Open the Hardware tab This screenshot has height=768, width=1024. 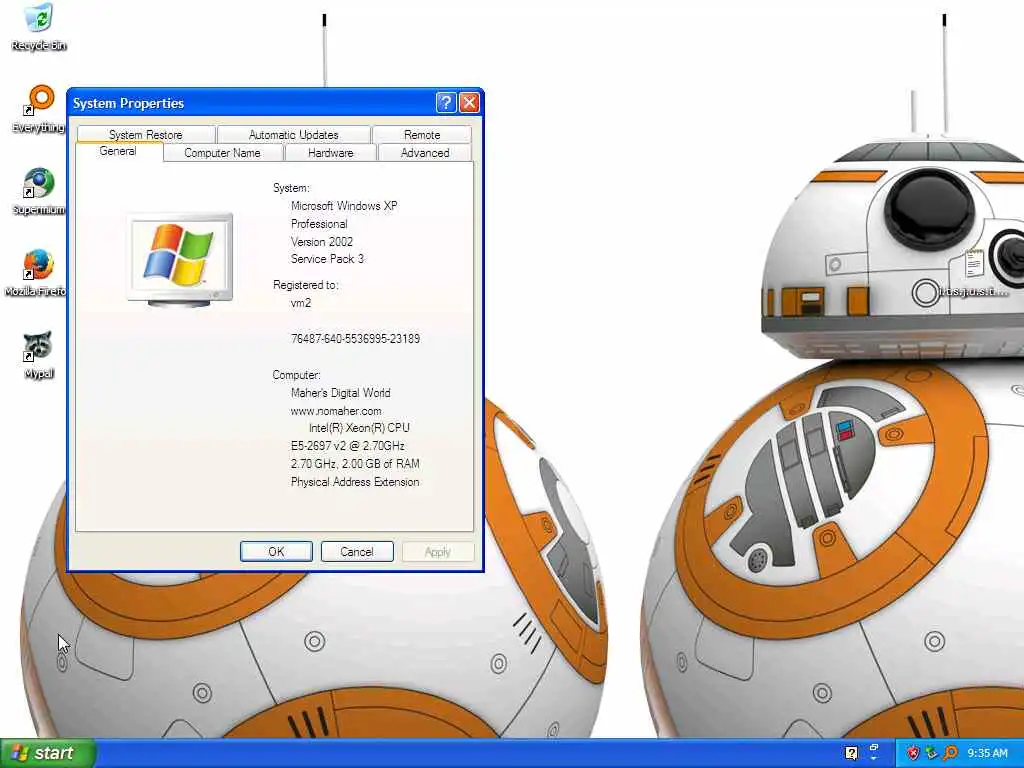pyautogui.click(x=330, y=153)
